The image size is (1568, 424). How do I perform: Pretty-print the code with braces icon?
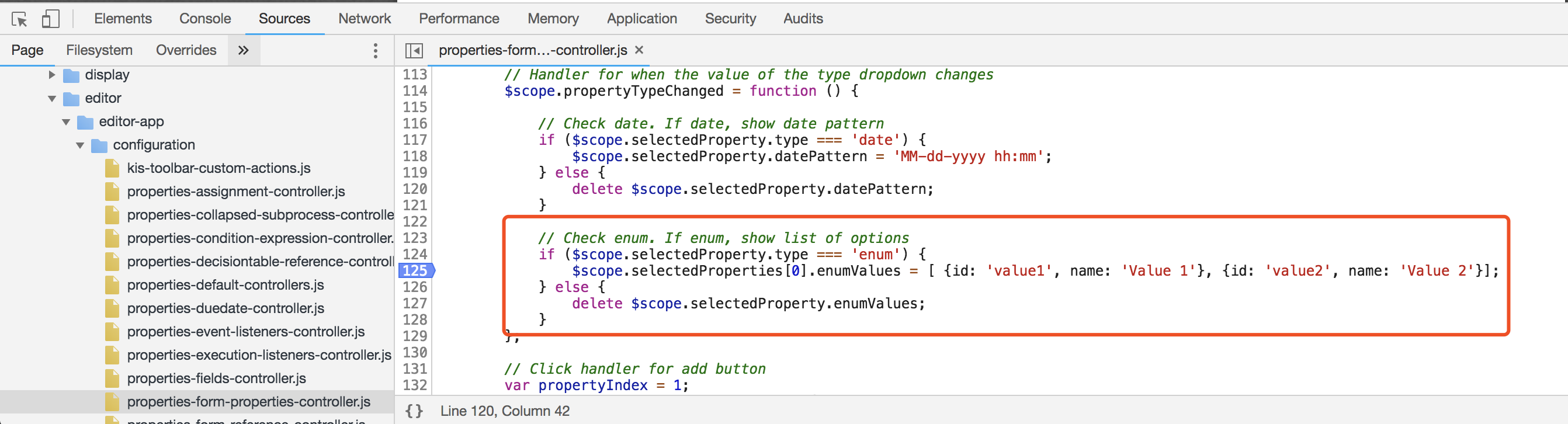pos(415,411)
